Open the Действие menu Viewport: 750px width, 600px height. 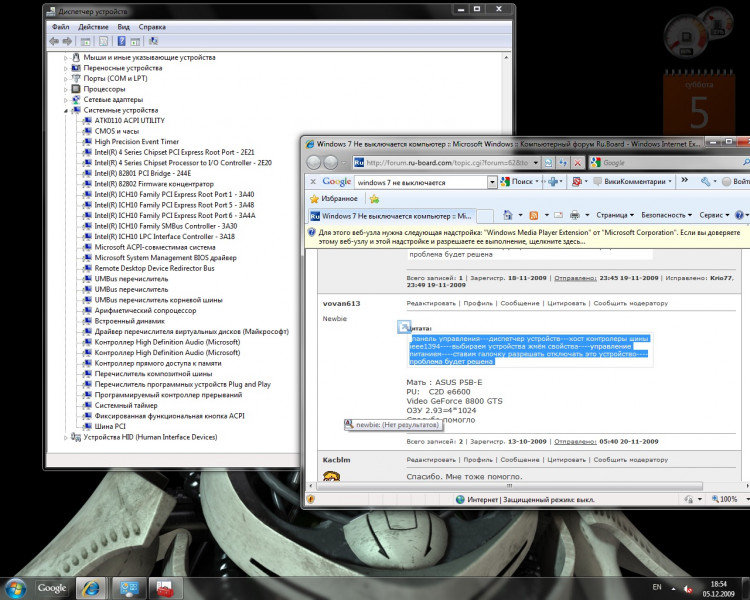pos(93,27)
